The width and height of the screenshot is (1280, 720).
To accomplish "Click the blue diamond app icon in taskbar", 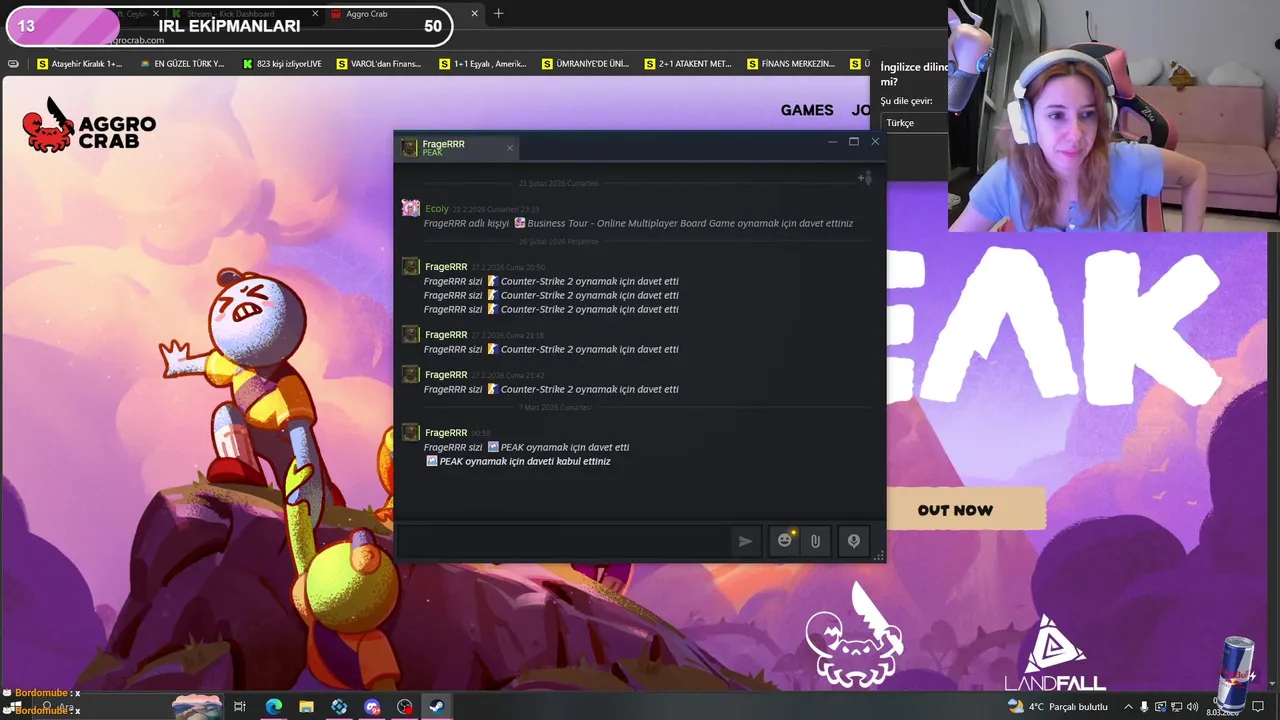I will (x=339, y=707).
